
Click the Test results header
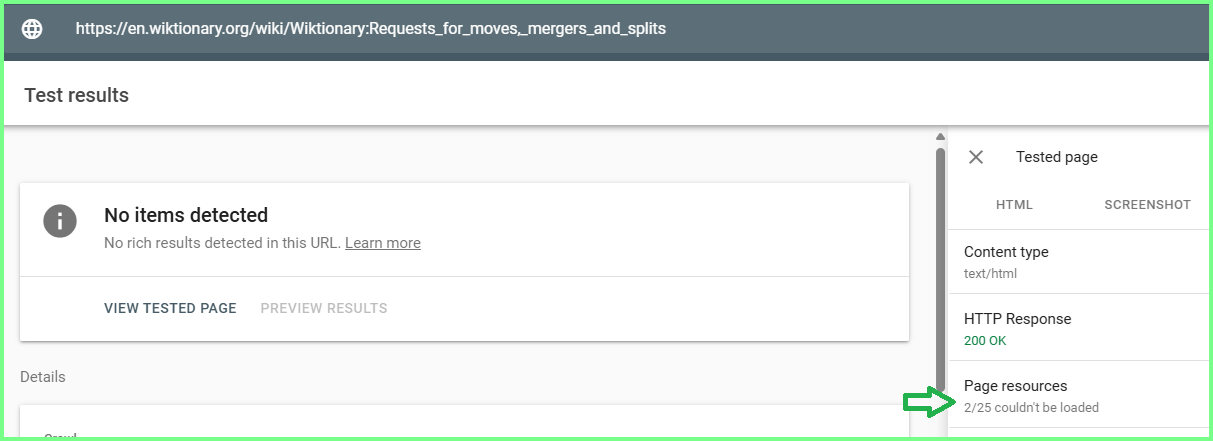click(76, 96)
